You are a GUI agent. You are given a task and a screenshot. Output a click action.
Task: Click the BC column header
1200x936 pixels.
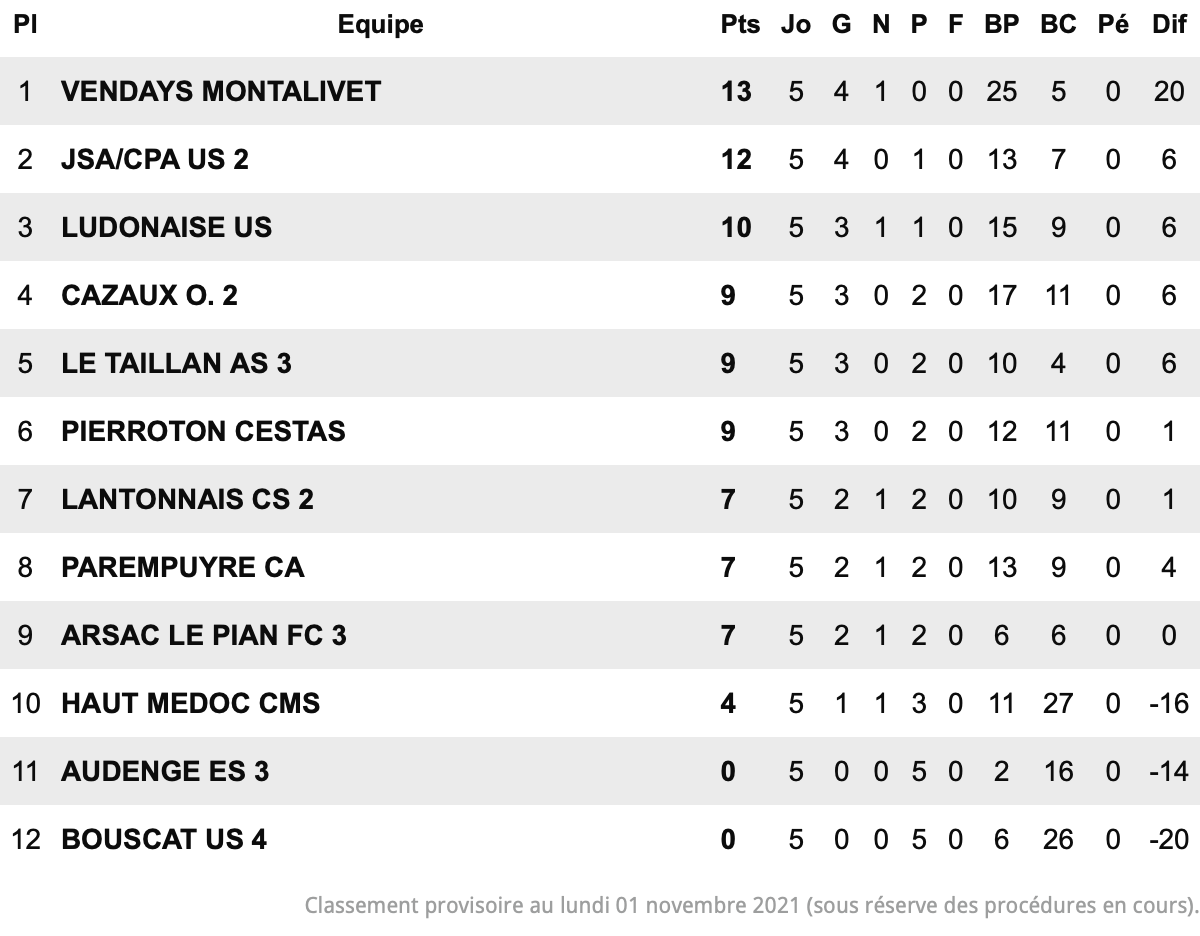(x=1058, y=25)
